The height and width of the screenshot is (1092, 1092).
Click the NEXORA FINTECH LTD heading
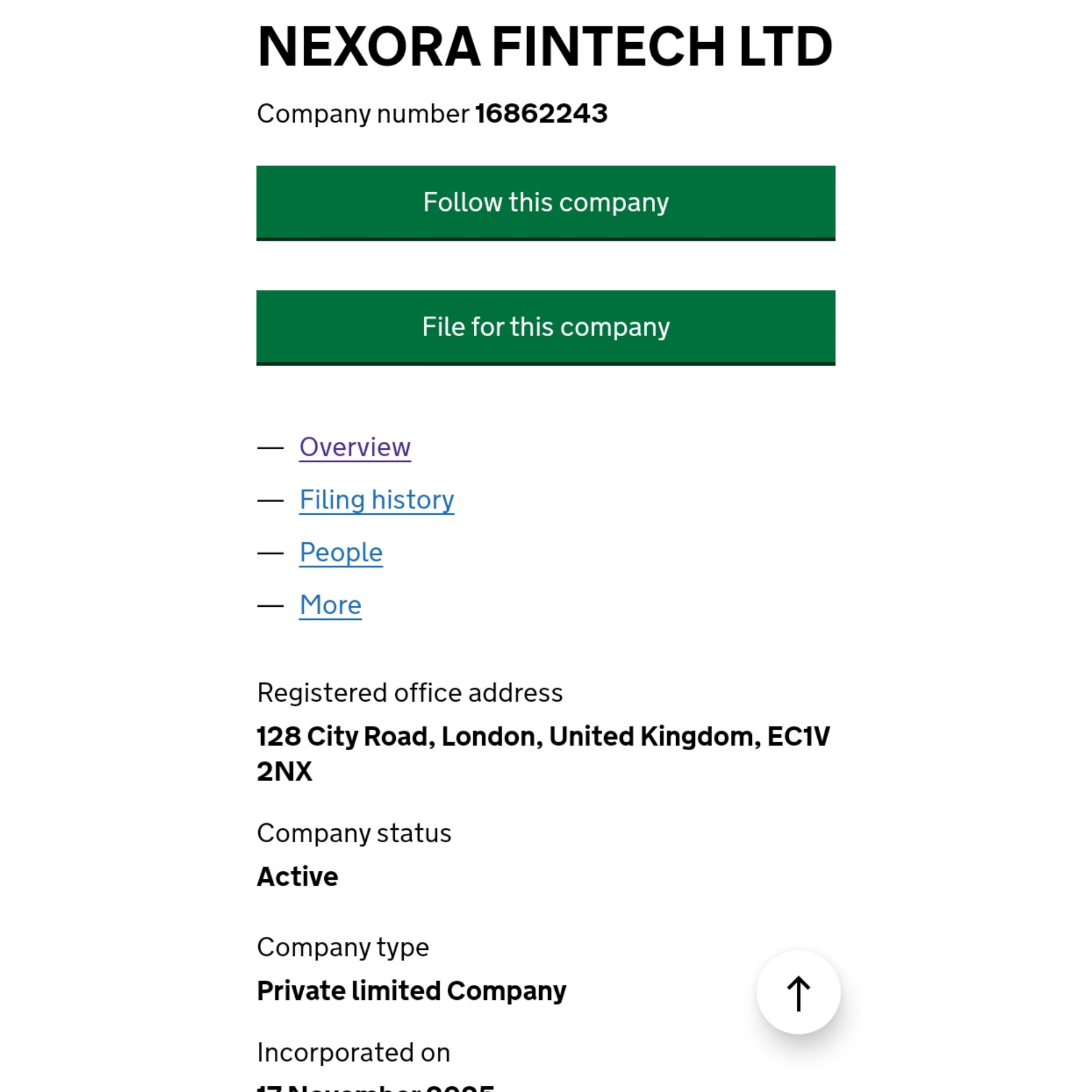[545, 47]
